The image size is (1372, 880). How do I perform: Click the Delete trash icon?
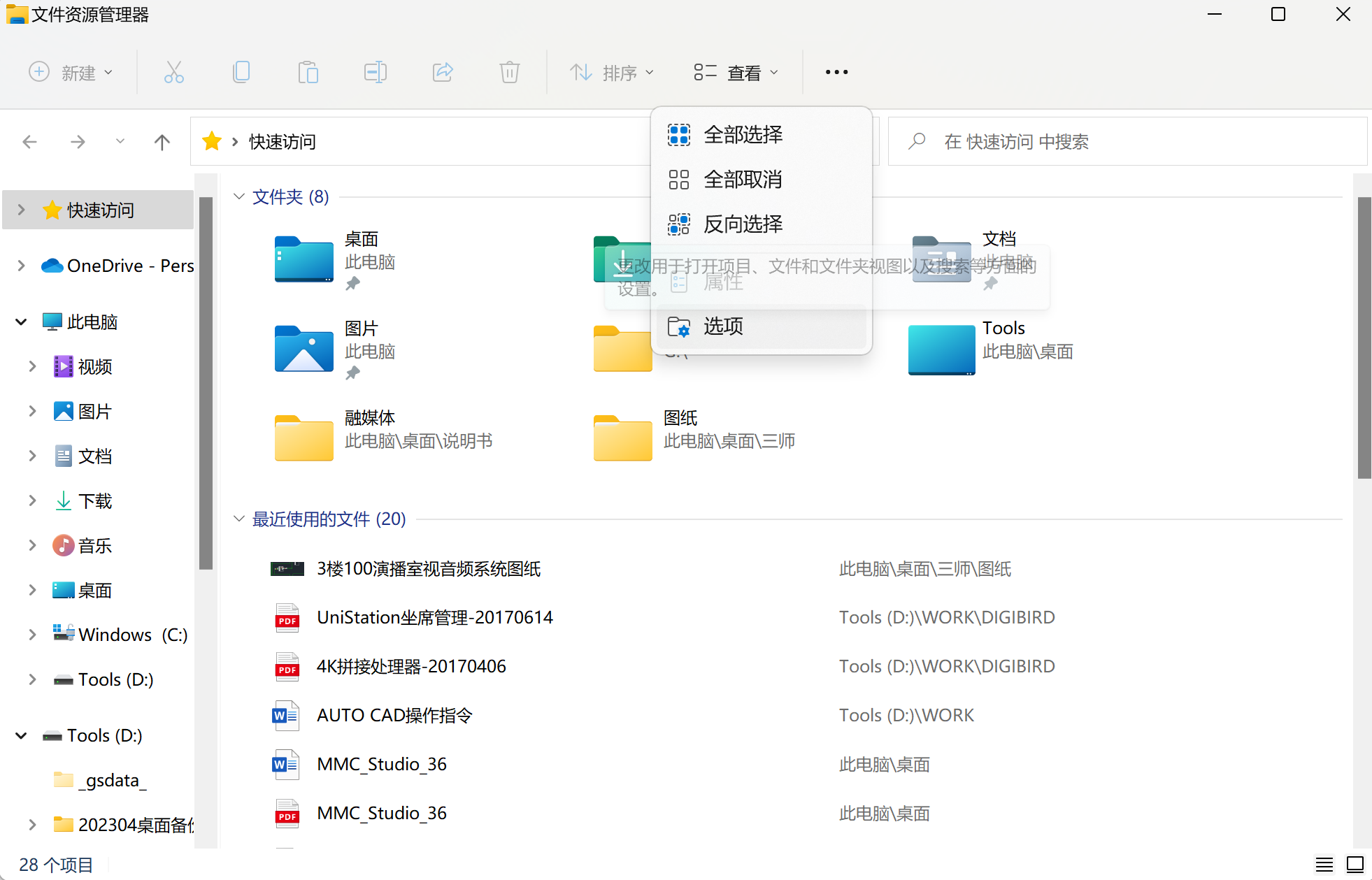click(510, 72)
